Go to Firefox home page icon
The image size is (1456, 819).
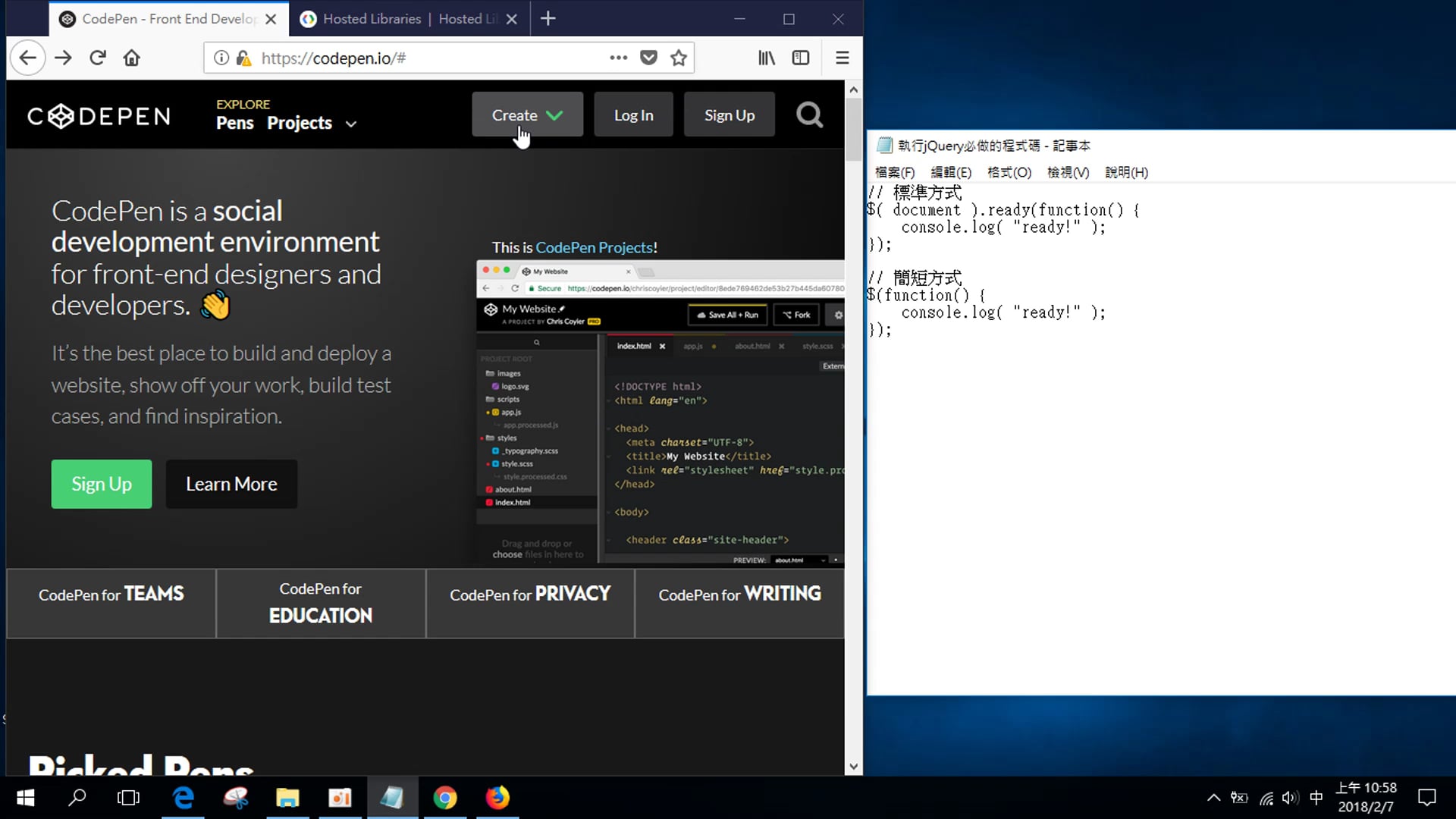[x=132, y=58]
